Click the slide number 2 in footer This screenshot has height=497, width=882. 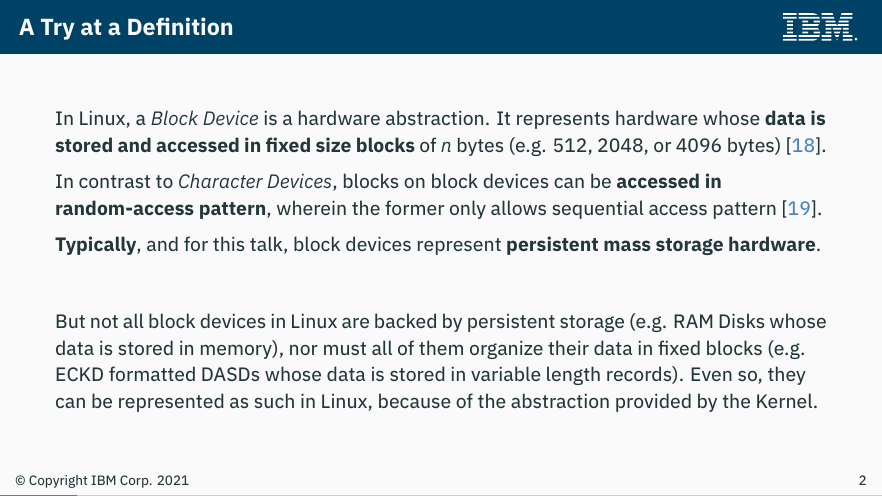tap(862, 480)
